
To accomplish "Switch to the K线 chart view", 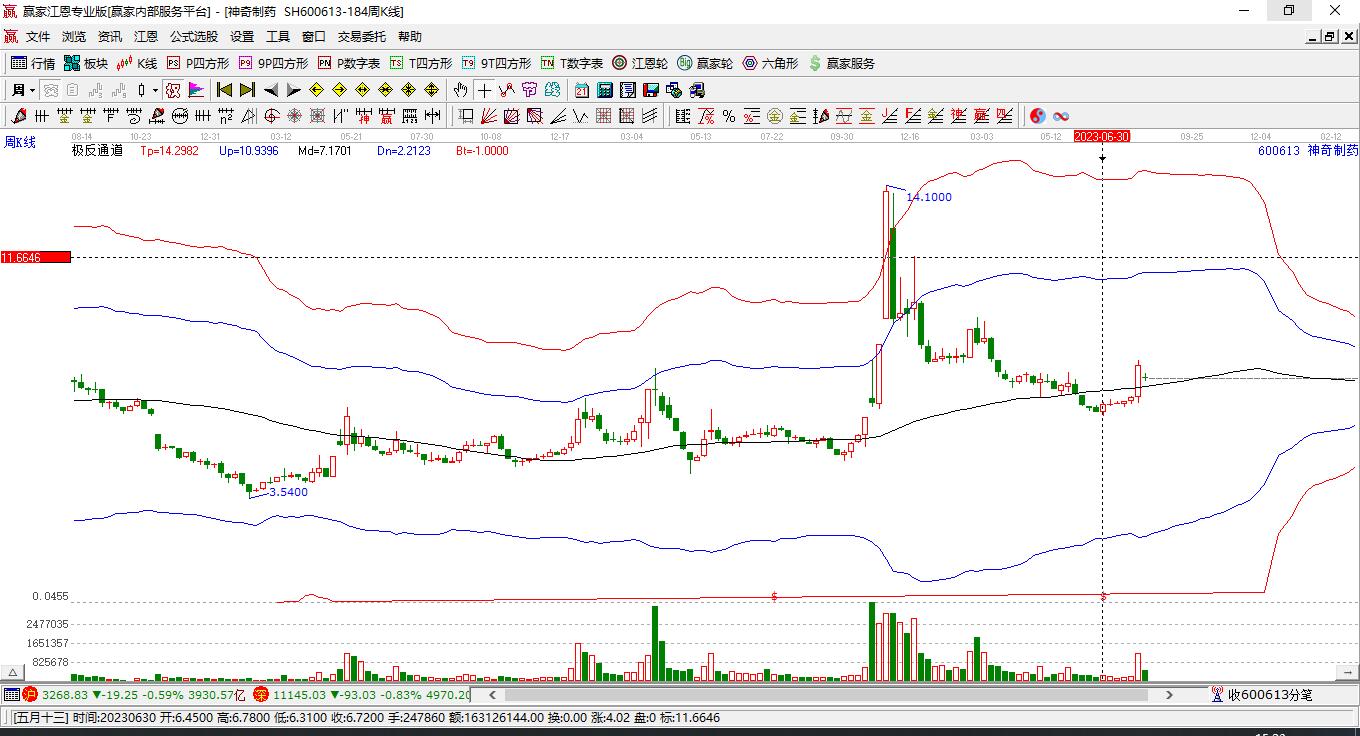I will (137, 63).
